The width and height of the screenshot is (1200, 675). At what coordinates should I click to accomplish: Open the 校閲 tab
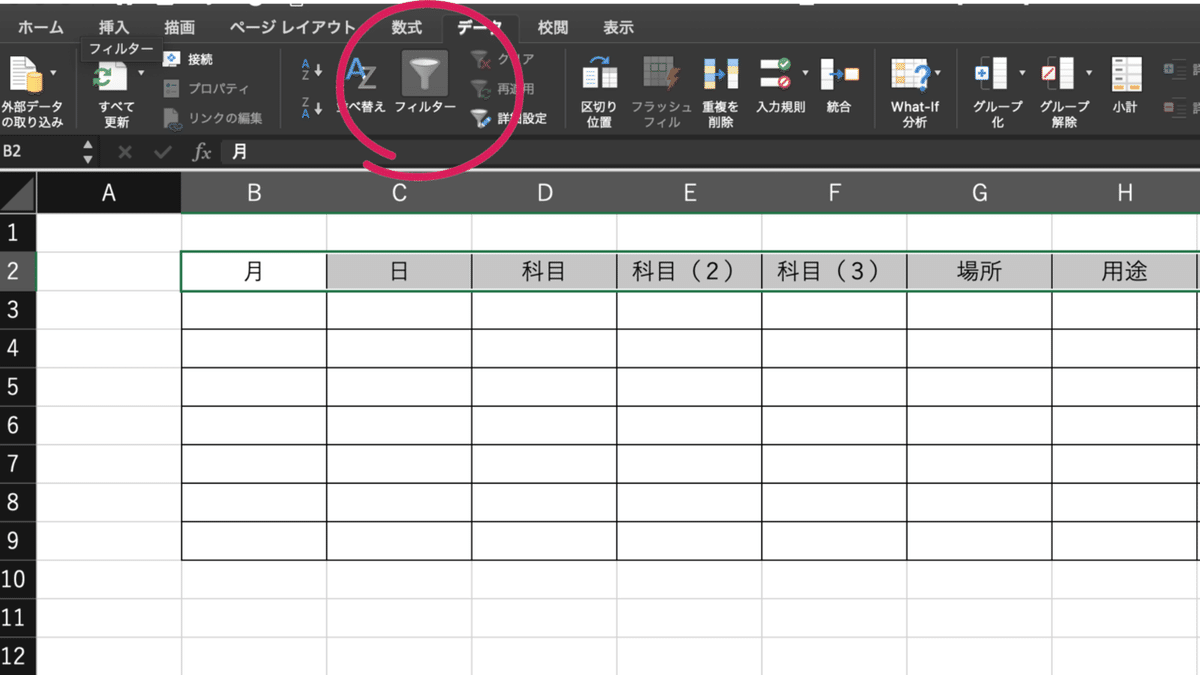tap(553, 28)
